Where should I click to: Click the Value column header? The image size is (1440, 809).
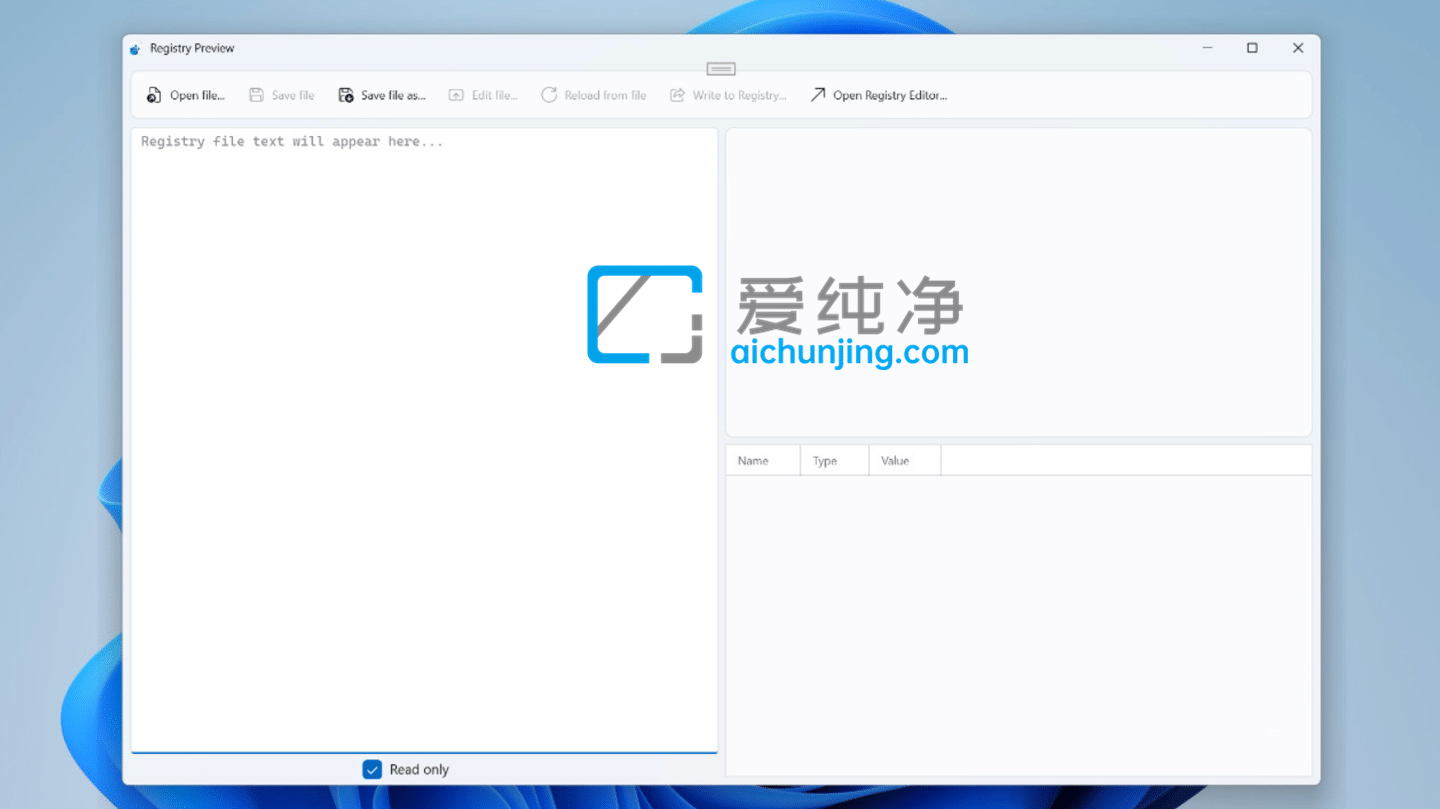click(905, 461)
